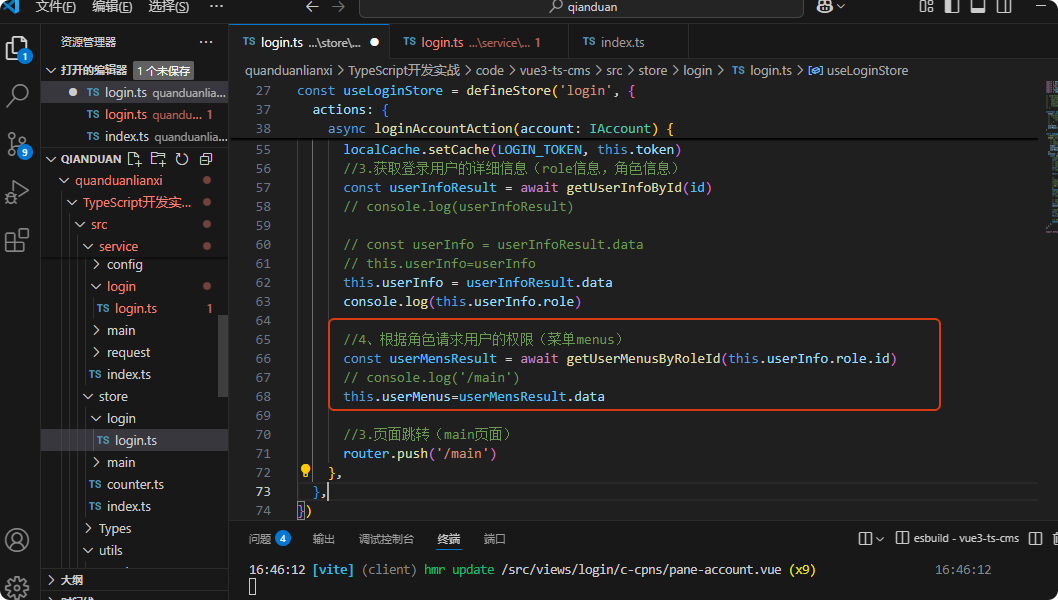Image resolution: width=1058 pixels, height=600 pixels.
Task: Open the 文件(F) menu
Action: click(x=56, y=7)
